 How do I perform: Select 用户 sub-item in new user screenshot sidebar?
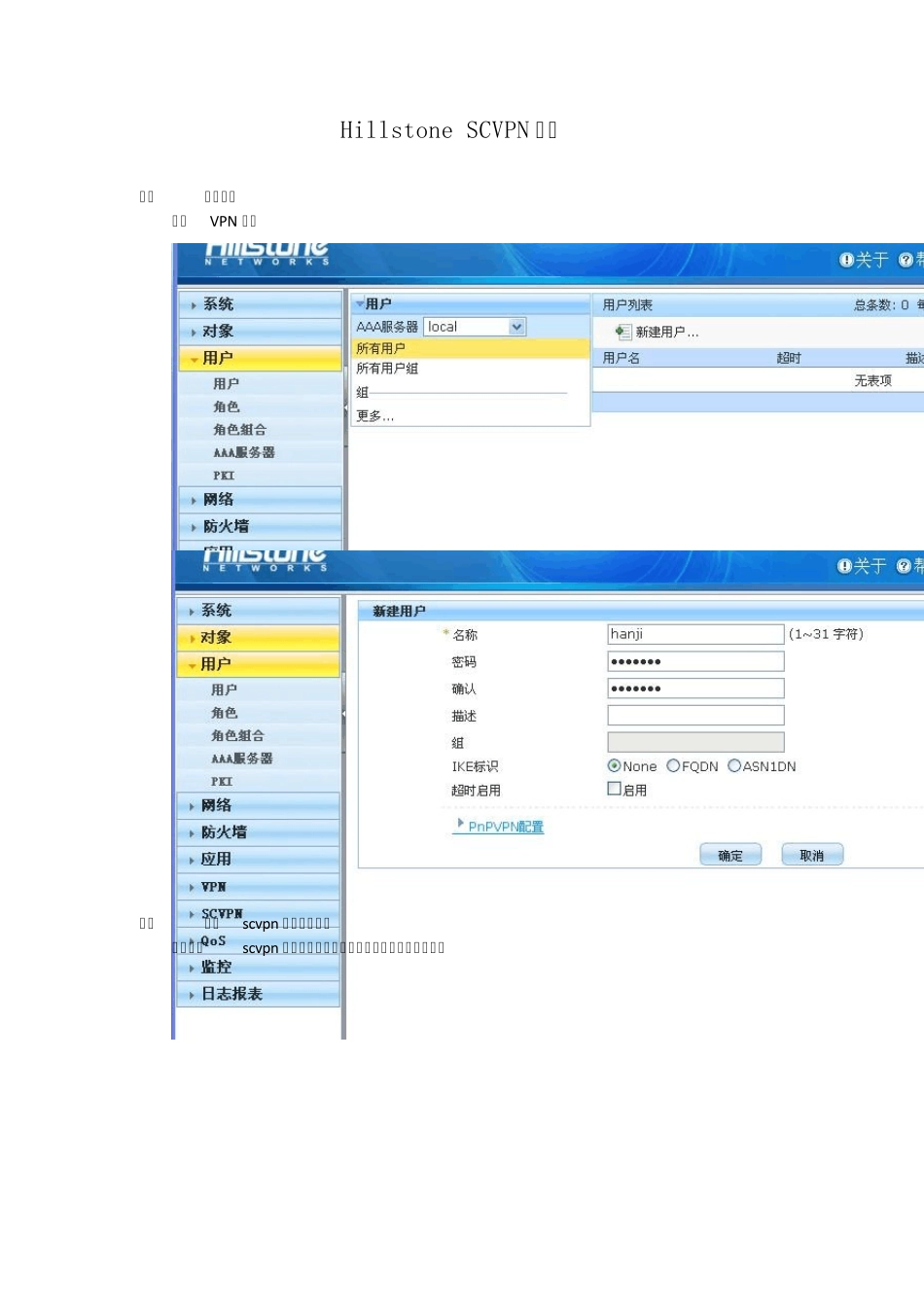tap(224, 689)
